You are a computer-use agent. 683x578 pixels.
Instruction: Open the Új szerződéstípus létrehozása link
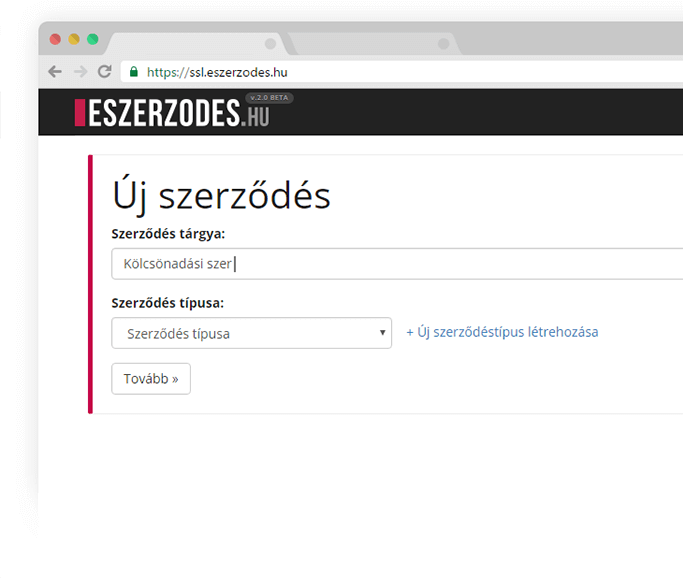click(x=502, y=332)
